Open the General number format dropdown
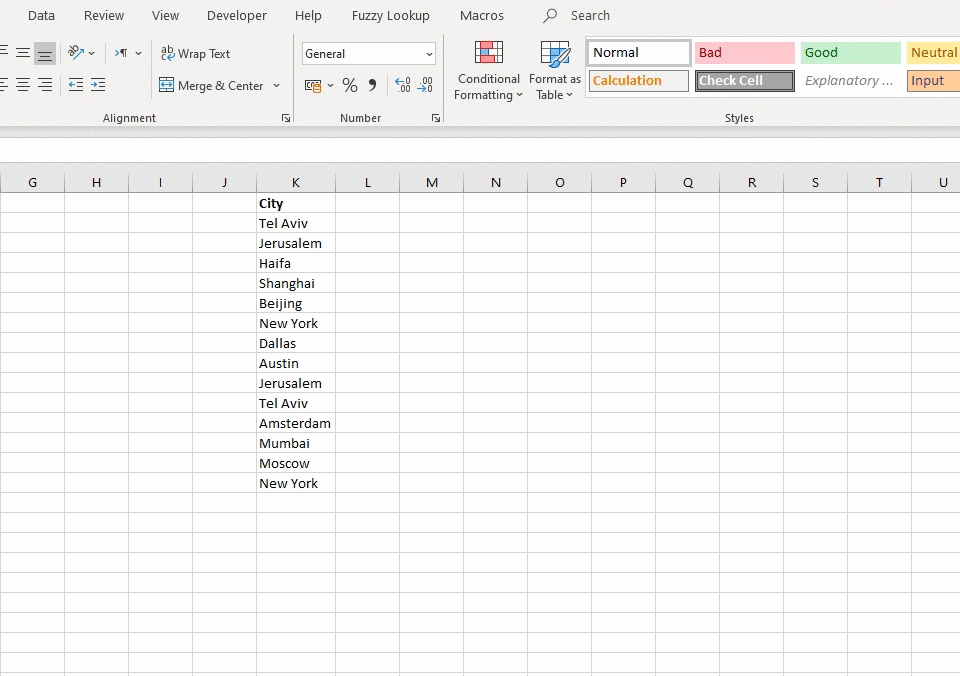This screenshot has height=676, width=960. point(429,54)
